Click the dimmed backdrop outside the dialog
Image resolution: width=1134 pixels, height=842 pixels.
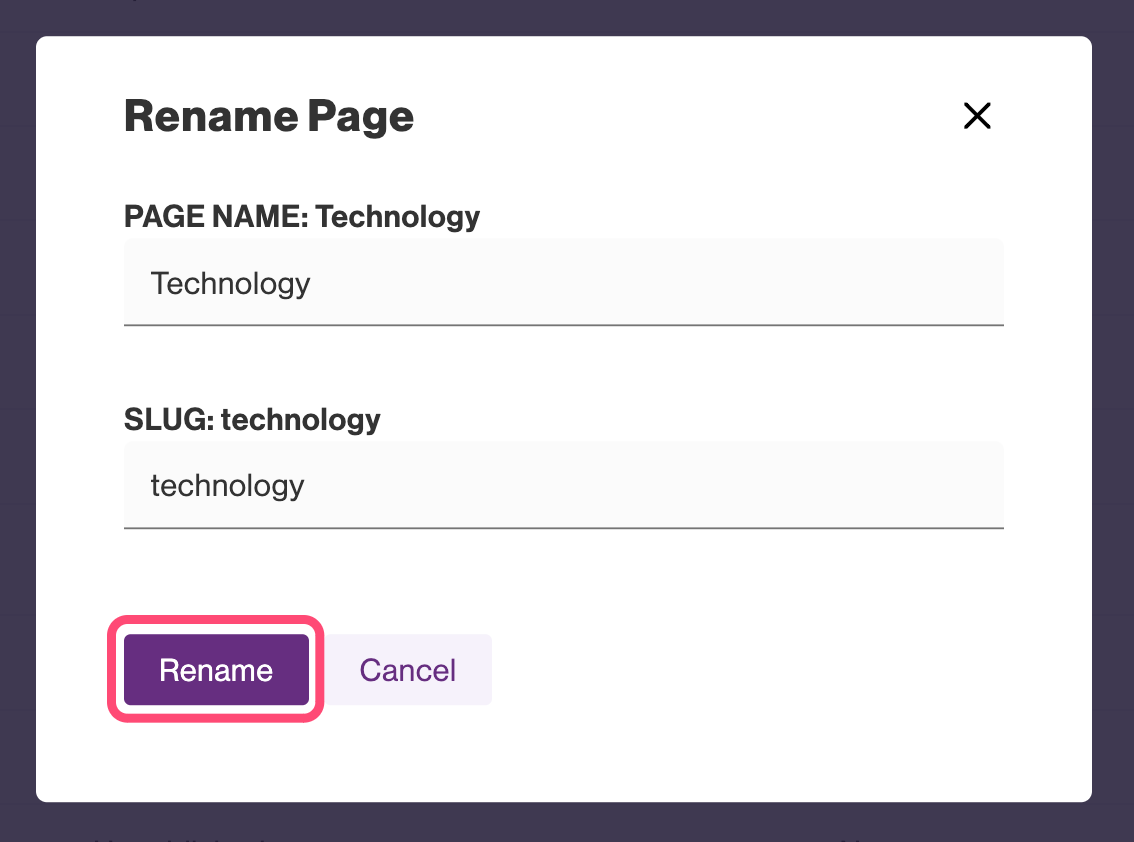[x=1112, y=420]
